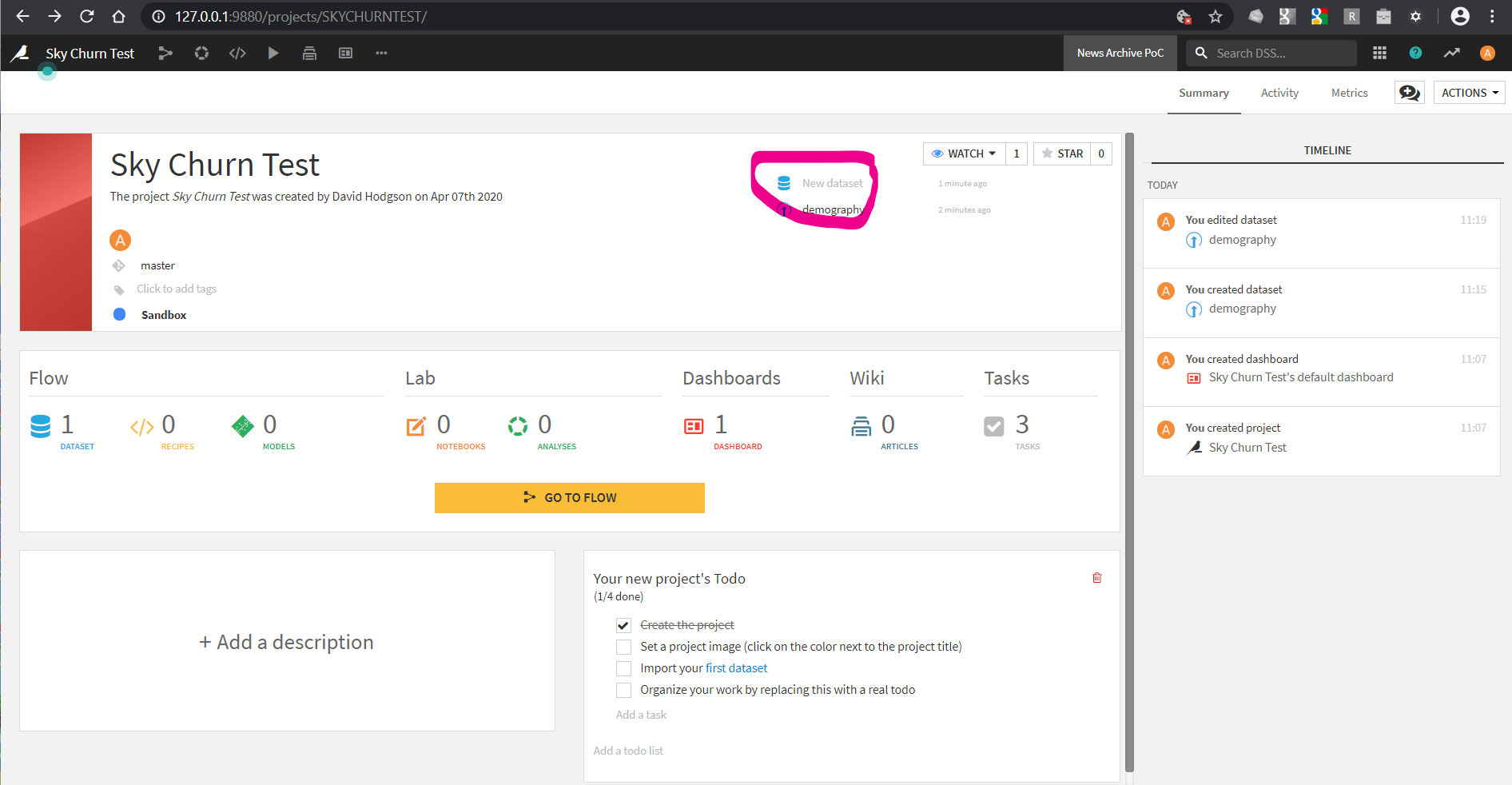This screenshot has width=1512, height=785.
Task: Open the 'first dataset' link
Action: (x=736, y=668)
